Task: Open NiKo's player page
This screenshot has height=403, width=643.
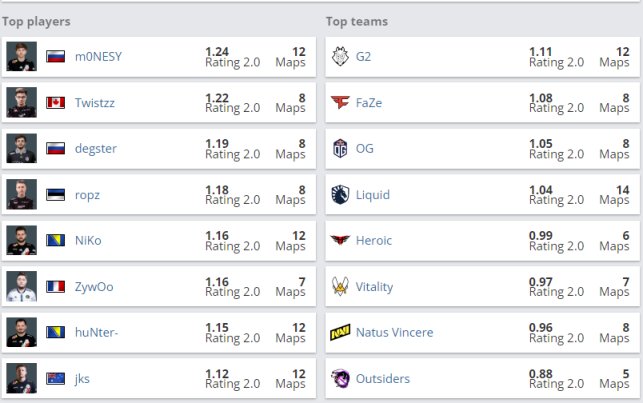Action: [x=88, y=240]
